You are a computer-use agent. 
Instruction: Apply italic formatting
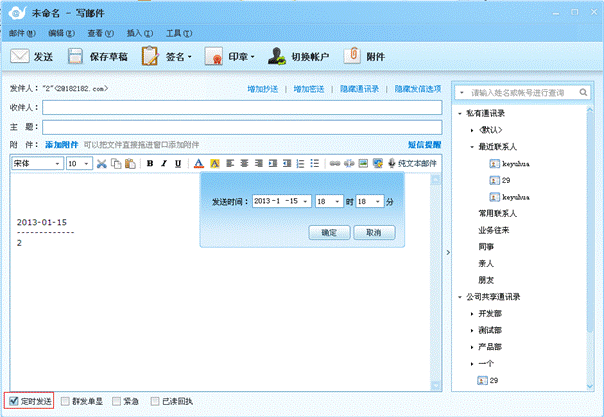pyautogui.click(x=164, y=163)
